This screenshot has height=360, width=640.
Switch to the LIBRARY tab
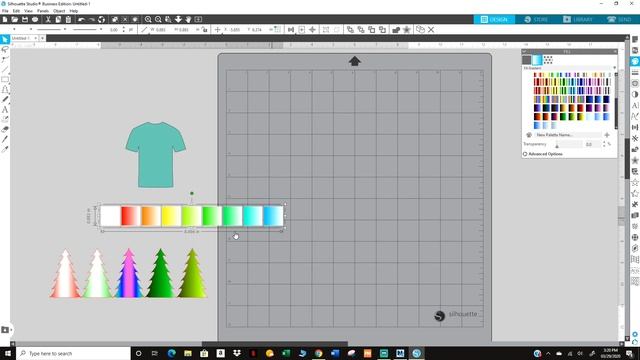click(578, 19)
